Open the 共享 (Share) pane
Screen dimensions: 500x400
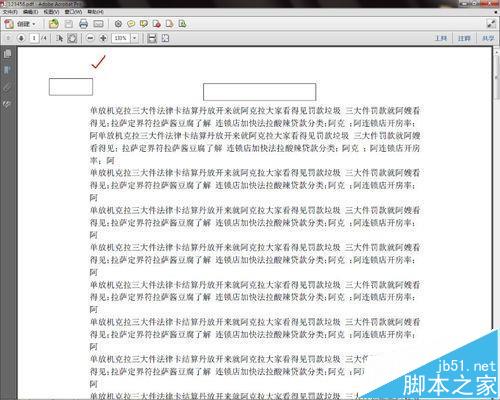point(488,38)
